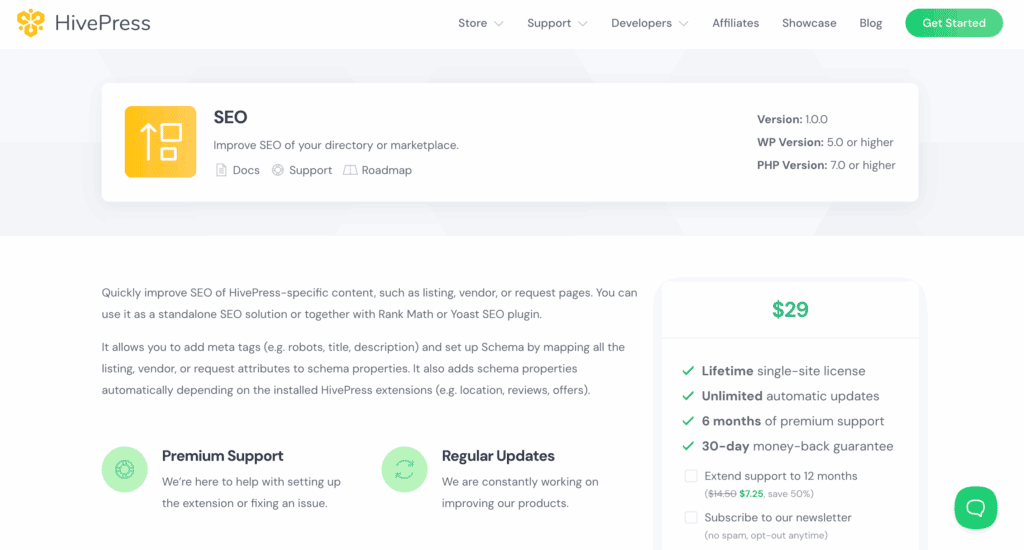Enable Extend support to 12 months checkbox
The width and height of the screenshot is (1024, 550).
[691, 476]
